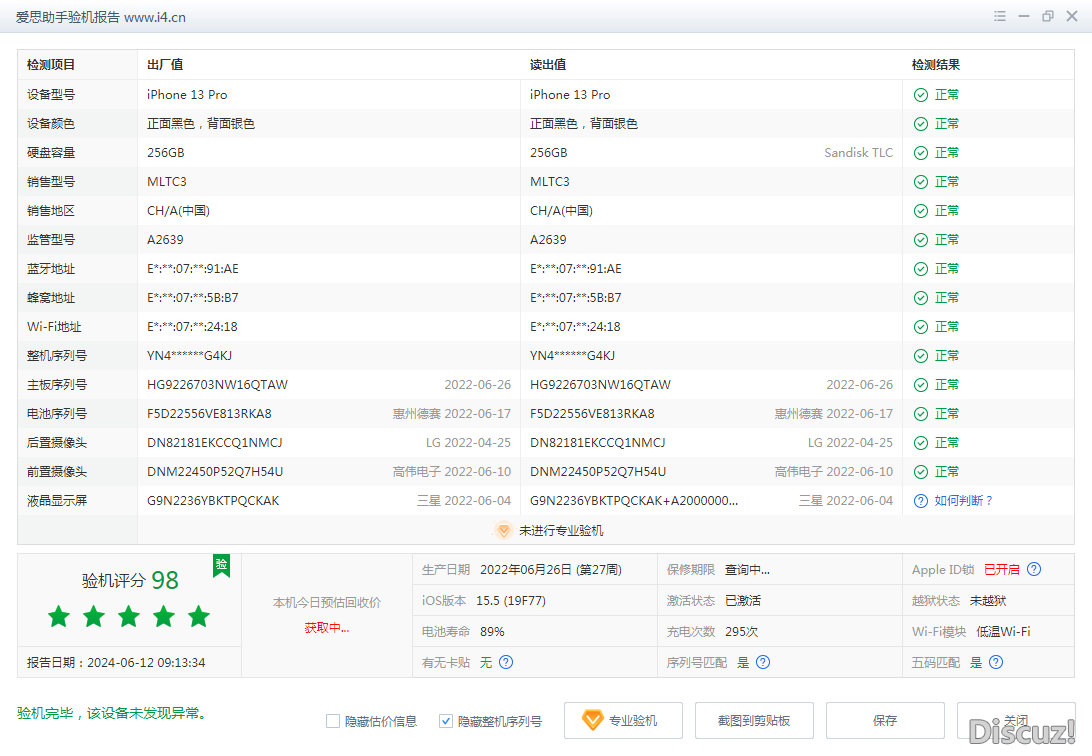Select read value DNM22450P52Q7H54U

(x=598, y=472)
